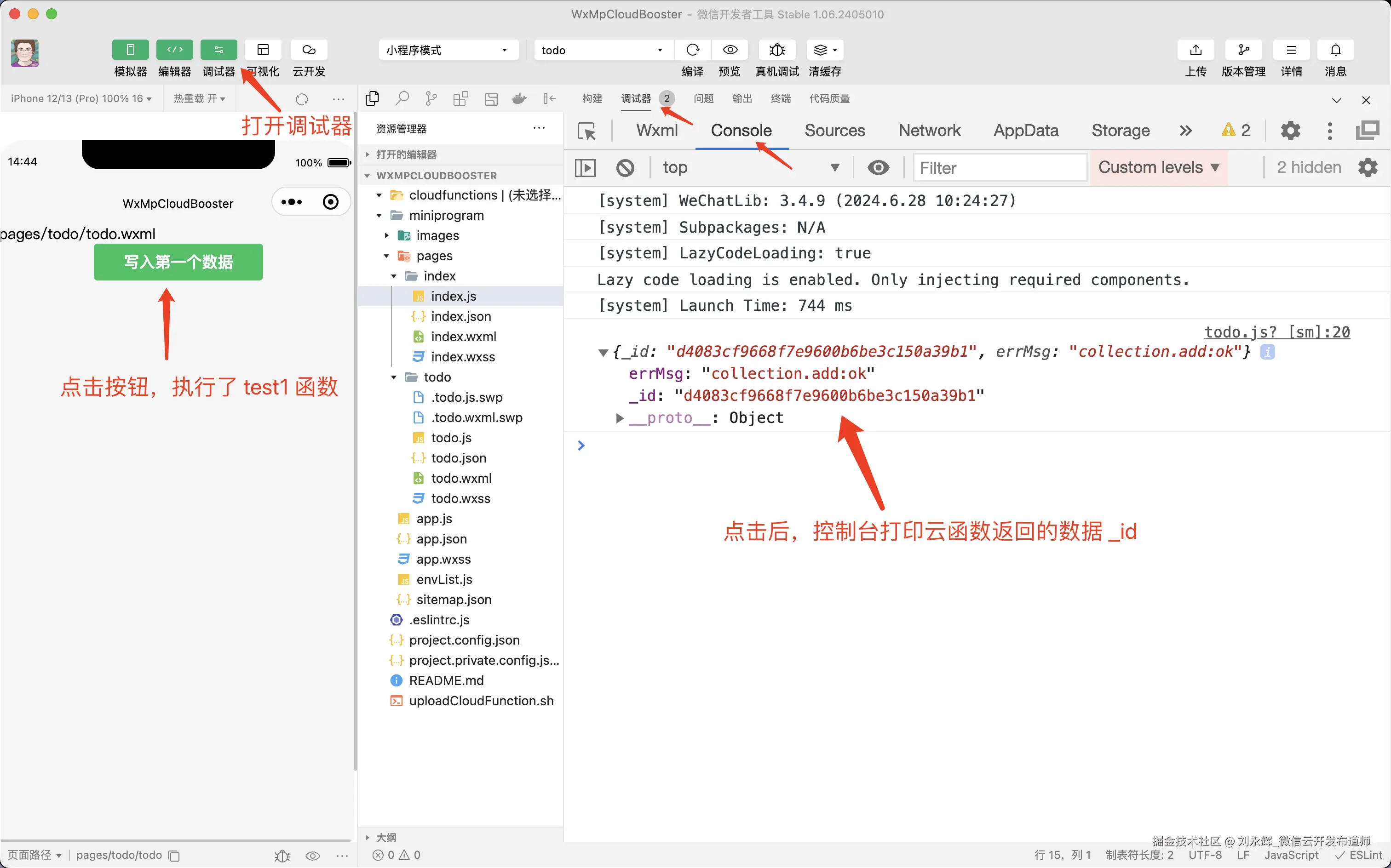
Task: Select the element inspector arrow icon
Action: tap(586, 131)
